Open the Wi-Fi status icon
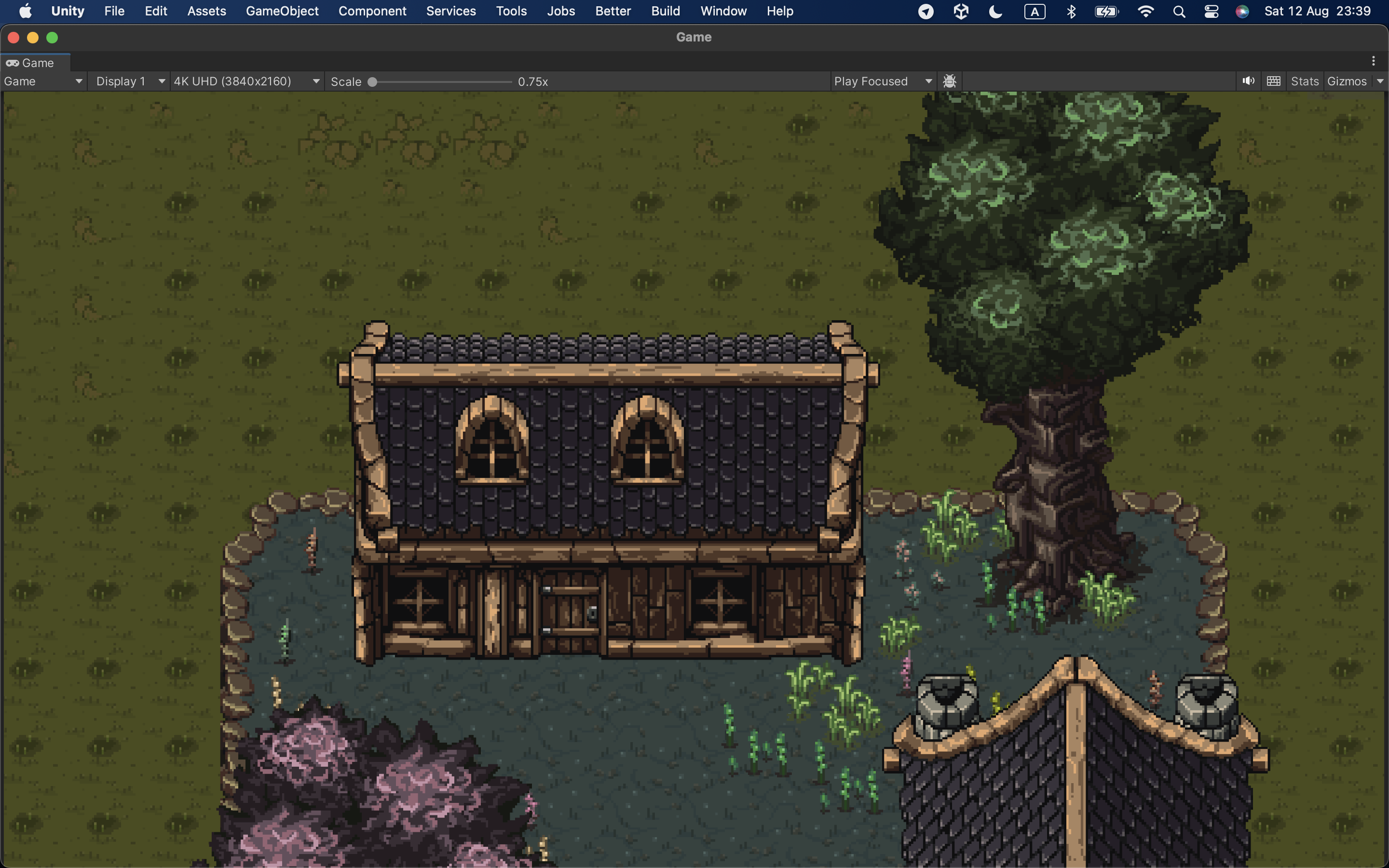This screenshot has width=1389, height=868. 1145,11
